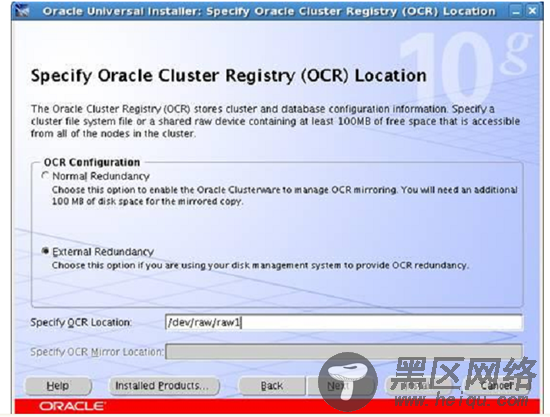Go Back to previous installer step
Image resolution: width=550 pixels, height=417 pixels.
(x=271, y=386)
